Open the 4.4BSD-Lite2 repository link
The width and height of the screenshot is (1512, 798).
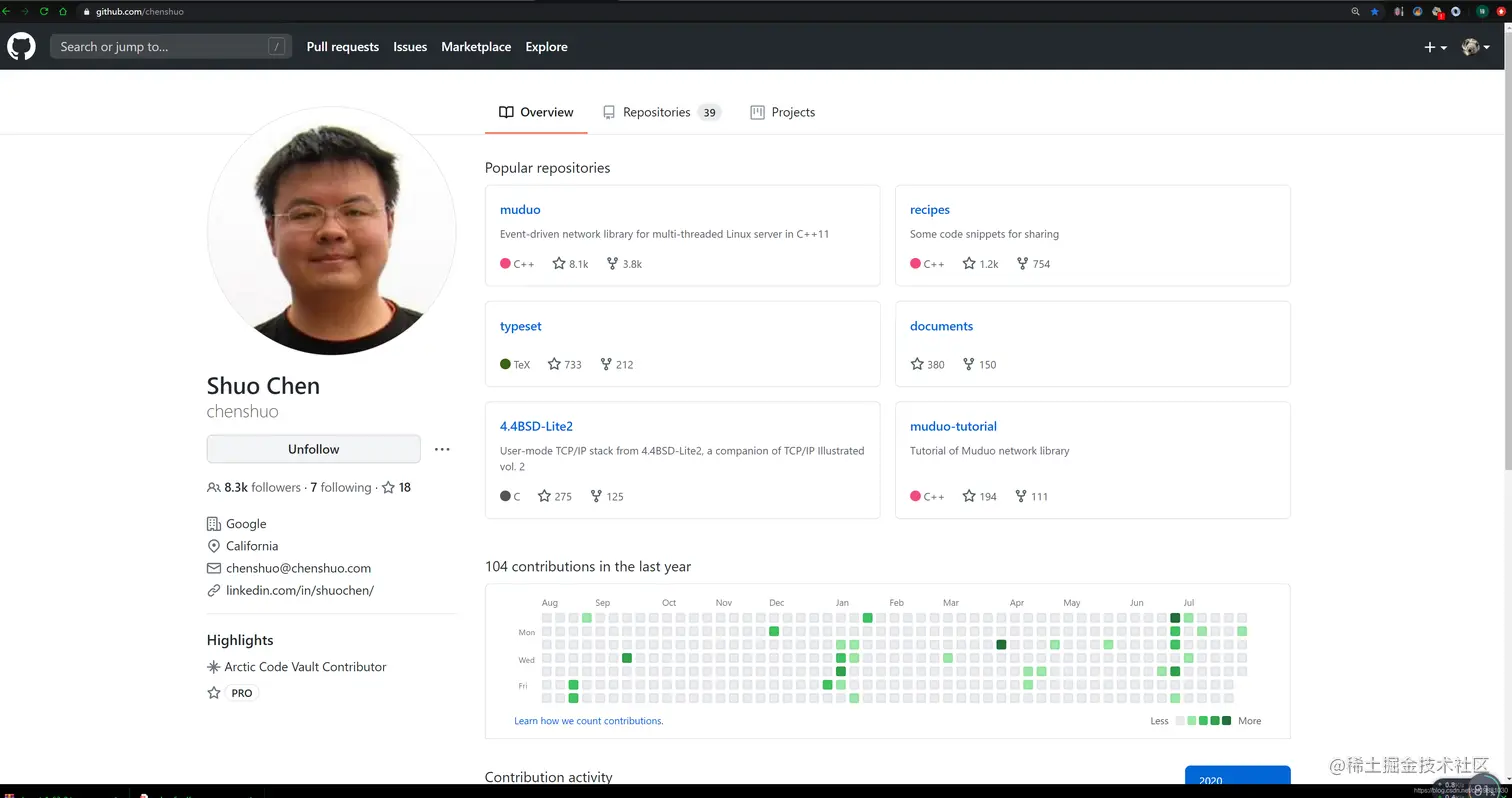pyautogui.click(x=536, y=426)
